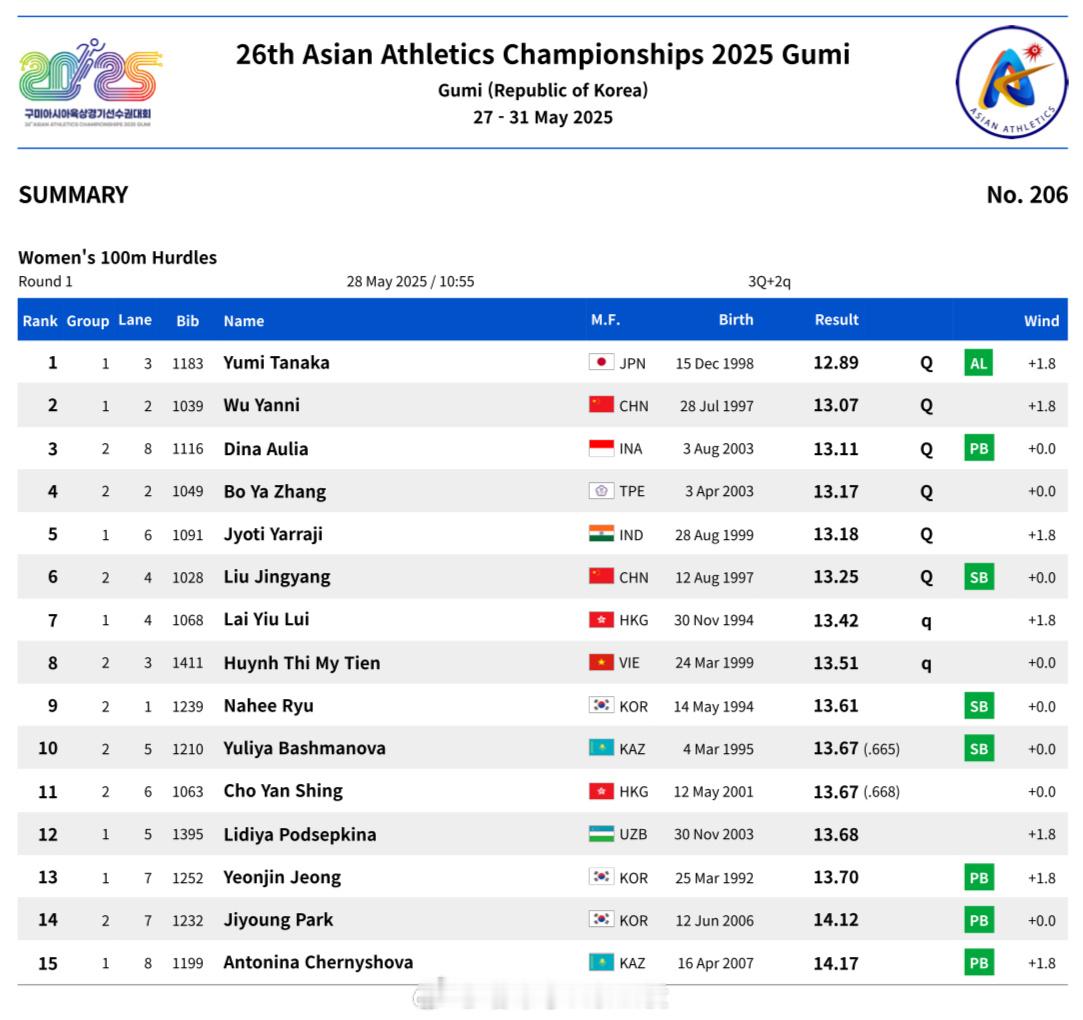The width and height of the screenshot is (1083, 1020).
Task: Click the Uzbekistan flag beside UZB
Action: tap(601, 834)
